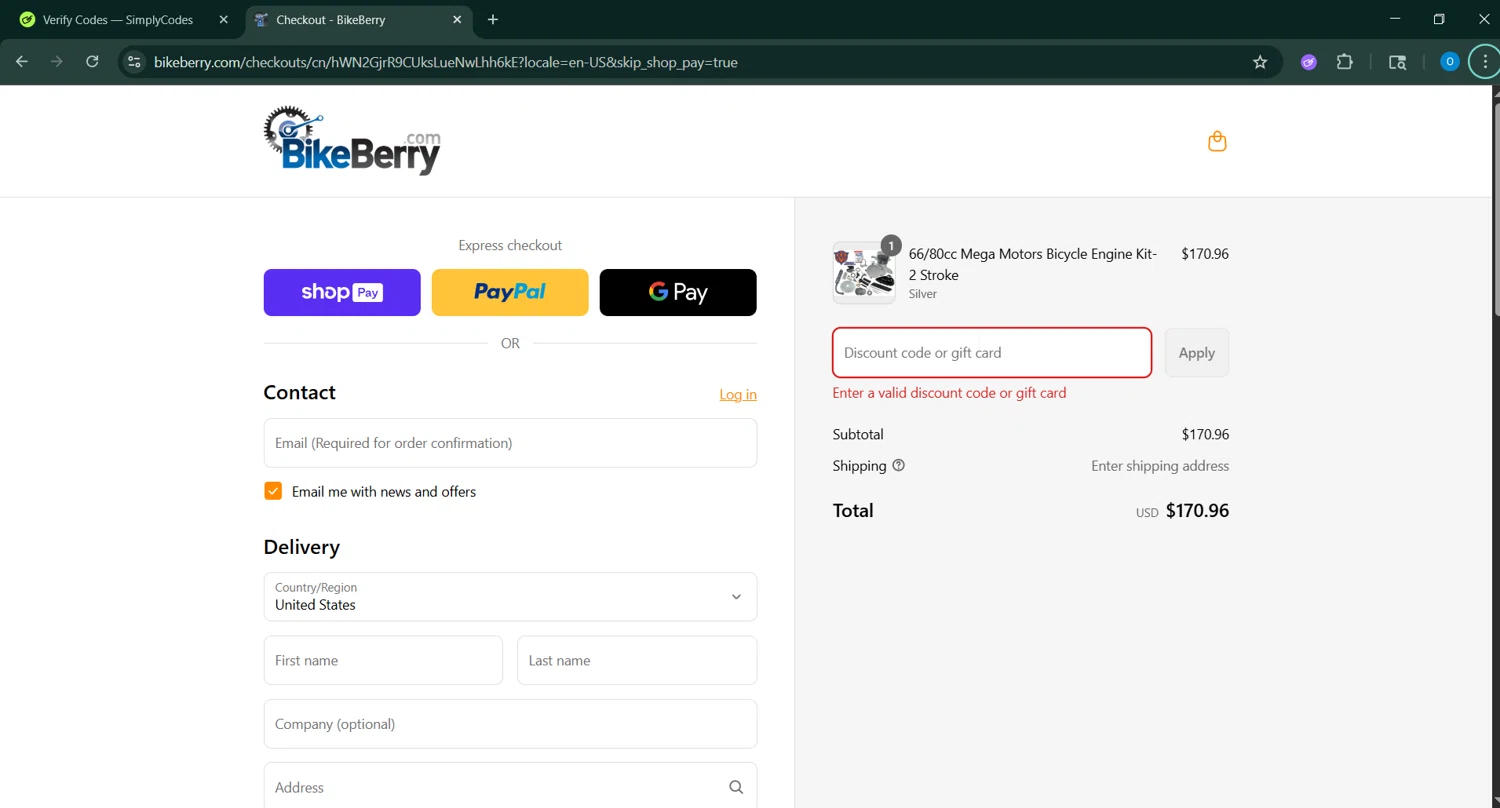Screen dimensions: 1500x808
Task: Minimize the browser window
Action: pos(1395,19)
